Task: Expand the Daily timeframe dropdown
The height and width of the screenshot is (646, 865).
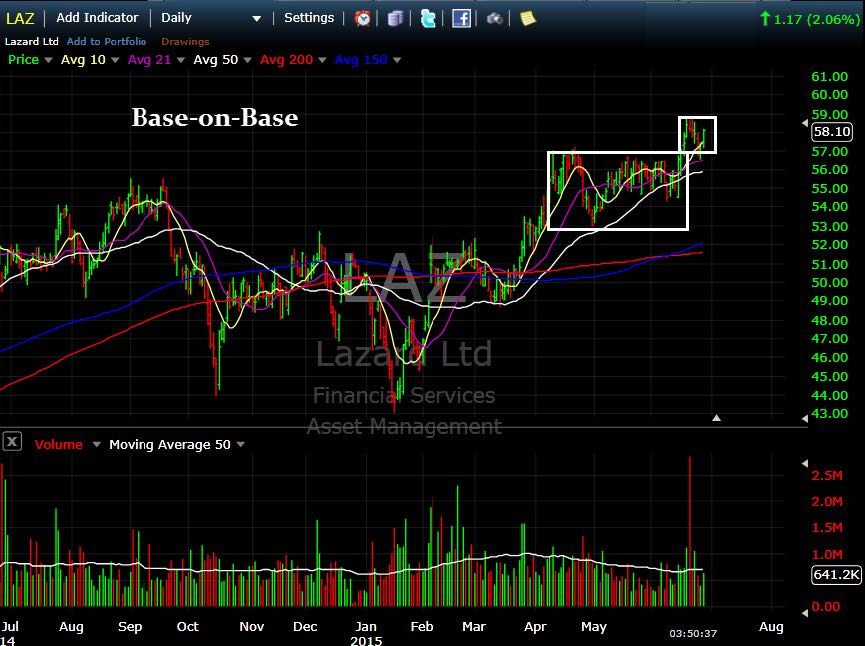Action: coord(257,19)
